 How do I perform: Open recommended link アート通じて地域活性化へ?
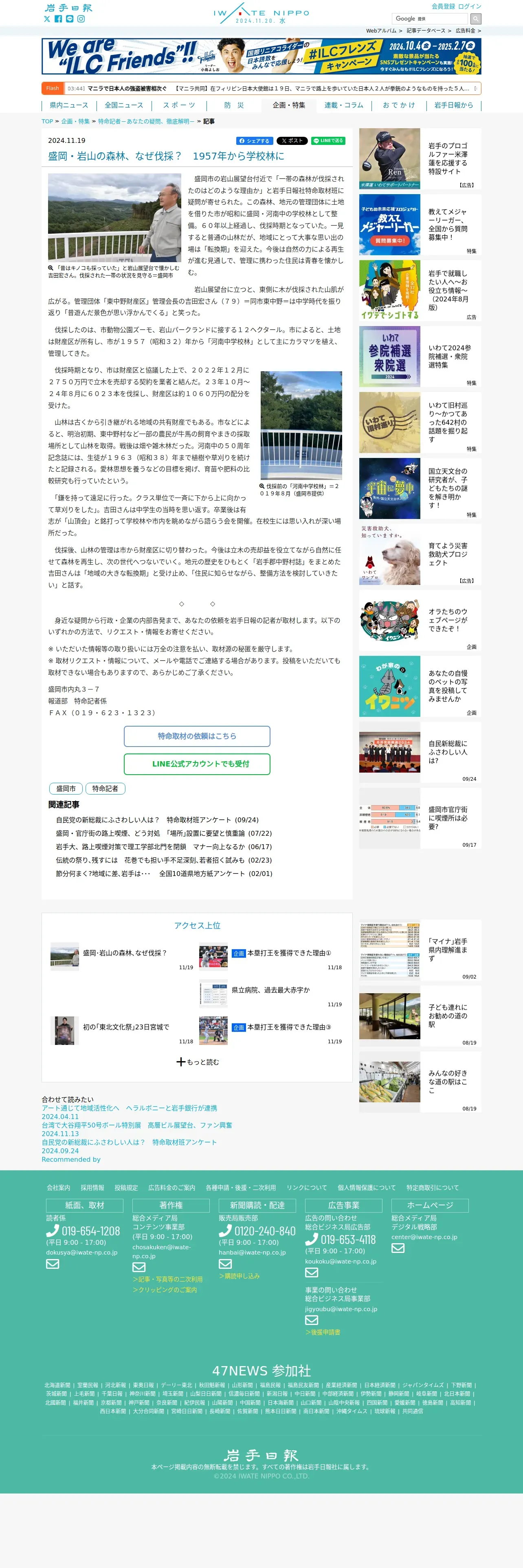[x=129, y=1108]
